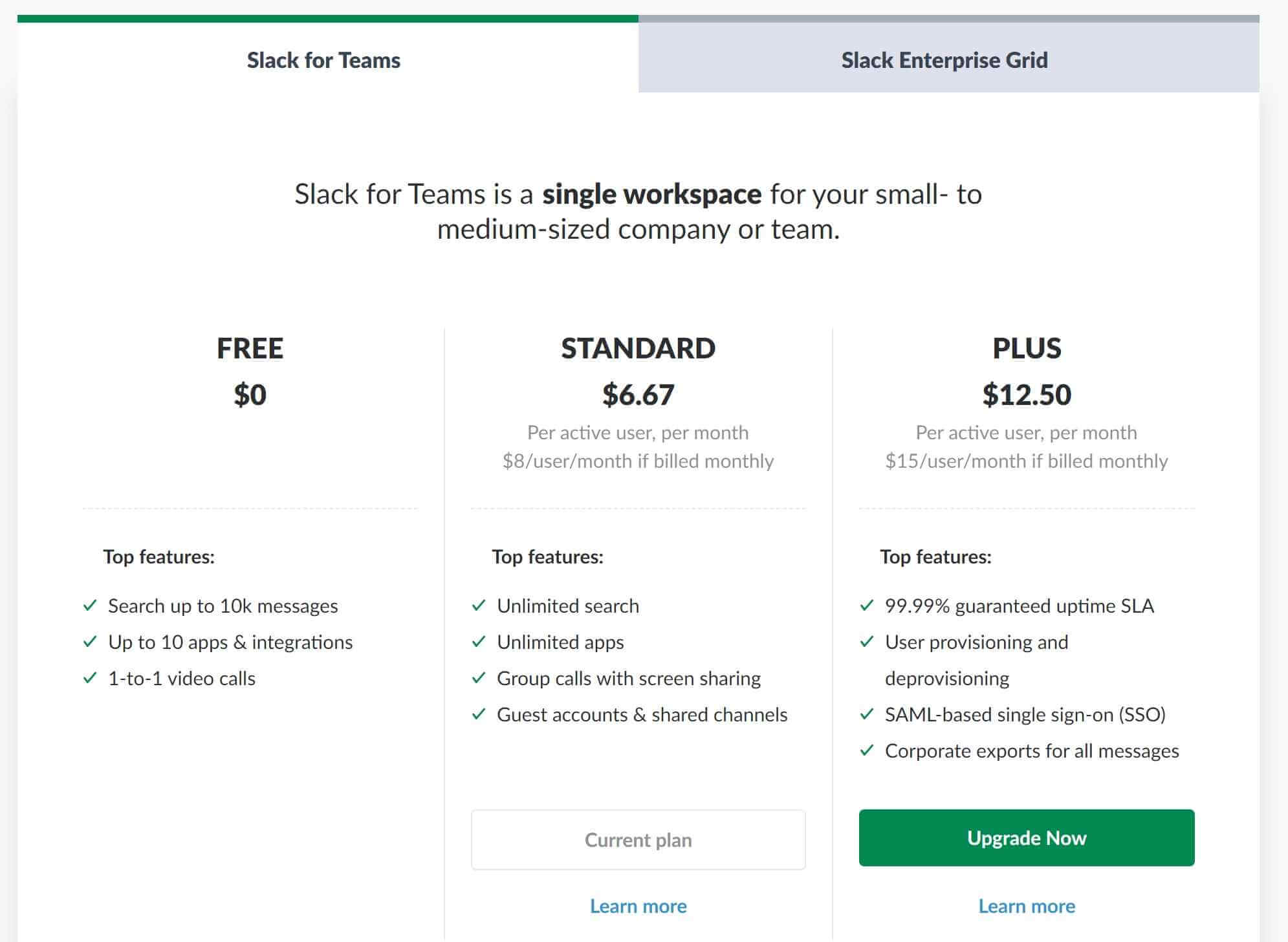The width and height of the screenshot is (1288, 942).
Task: Open Learn more link under Standard plan
Action: pos(638,906)
